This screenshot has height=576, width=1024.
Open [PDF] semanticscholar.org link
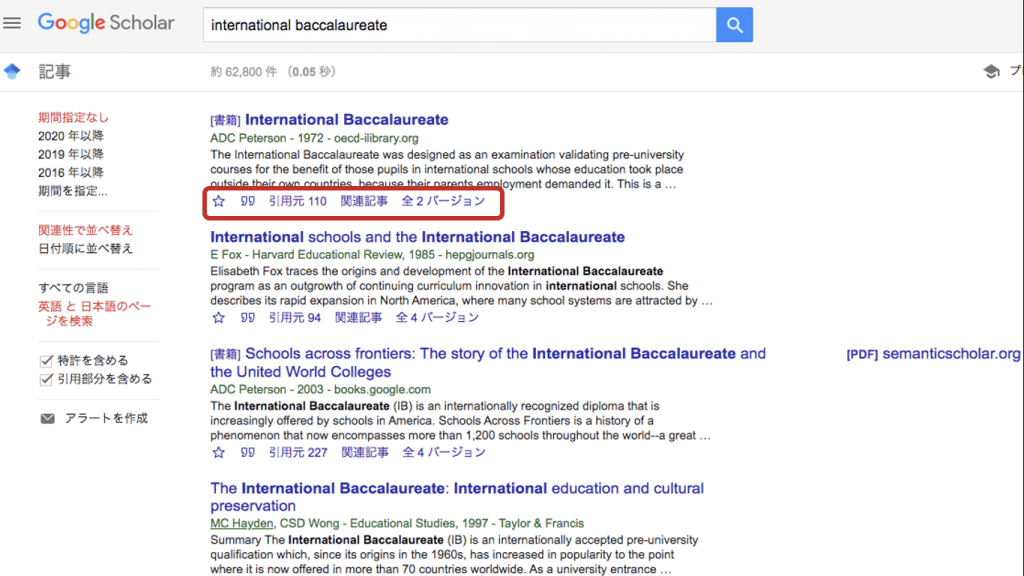click(933, 354)
